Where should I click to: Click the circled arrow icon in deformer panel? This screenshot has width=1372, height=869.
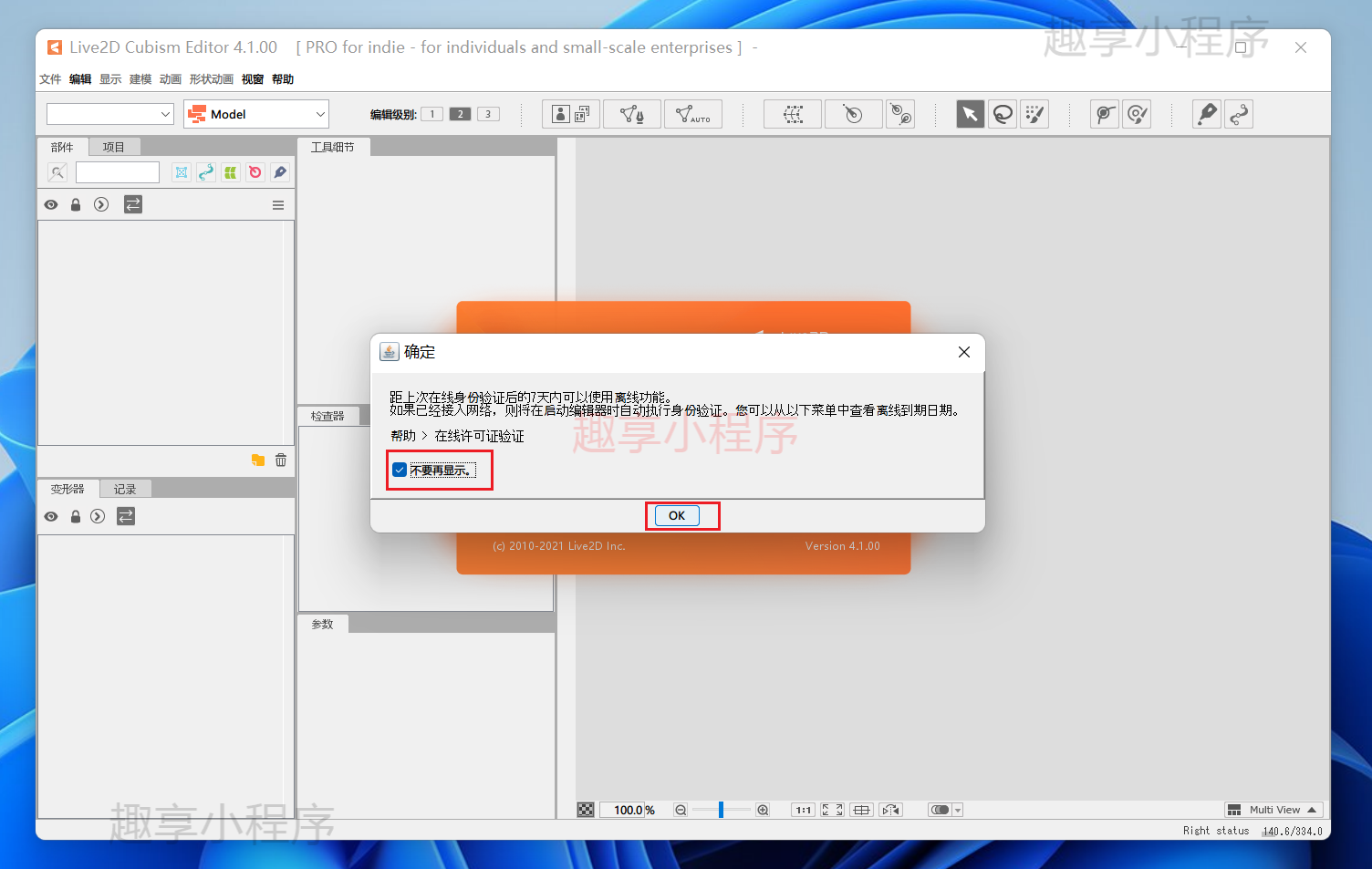[98, 516]
